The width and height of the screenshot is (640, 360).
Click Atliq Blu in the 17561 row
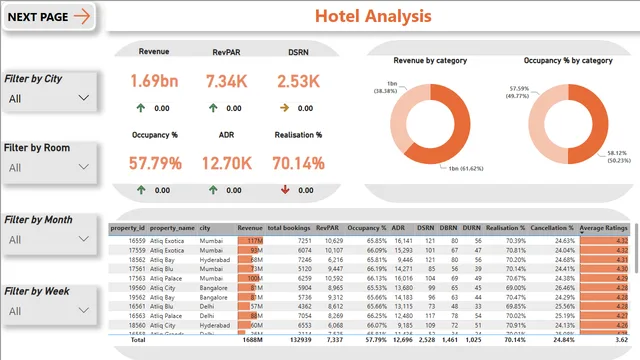click(162, 269)
